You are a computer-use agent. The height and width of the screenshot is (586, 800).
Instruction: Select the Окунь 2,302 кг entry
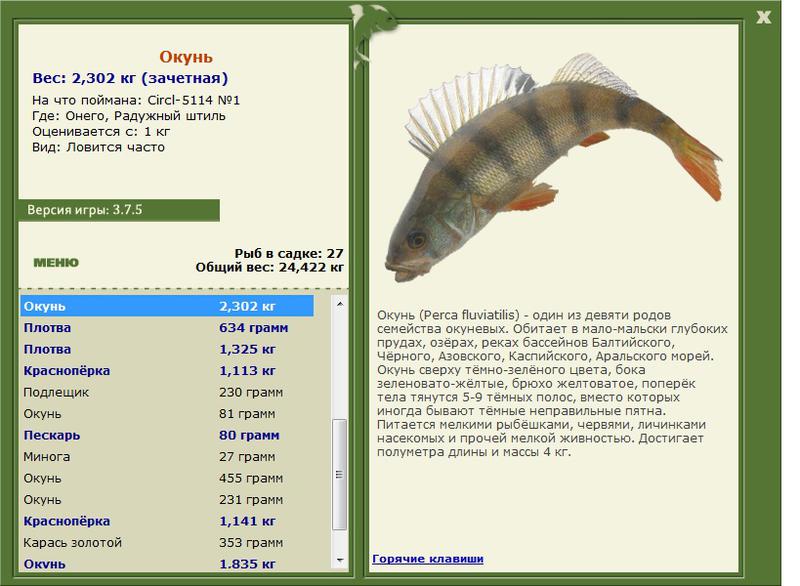167,306
